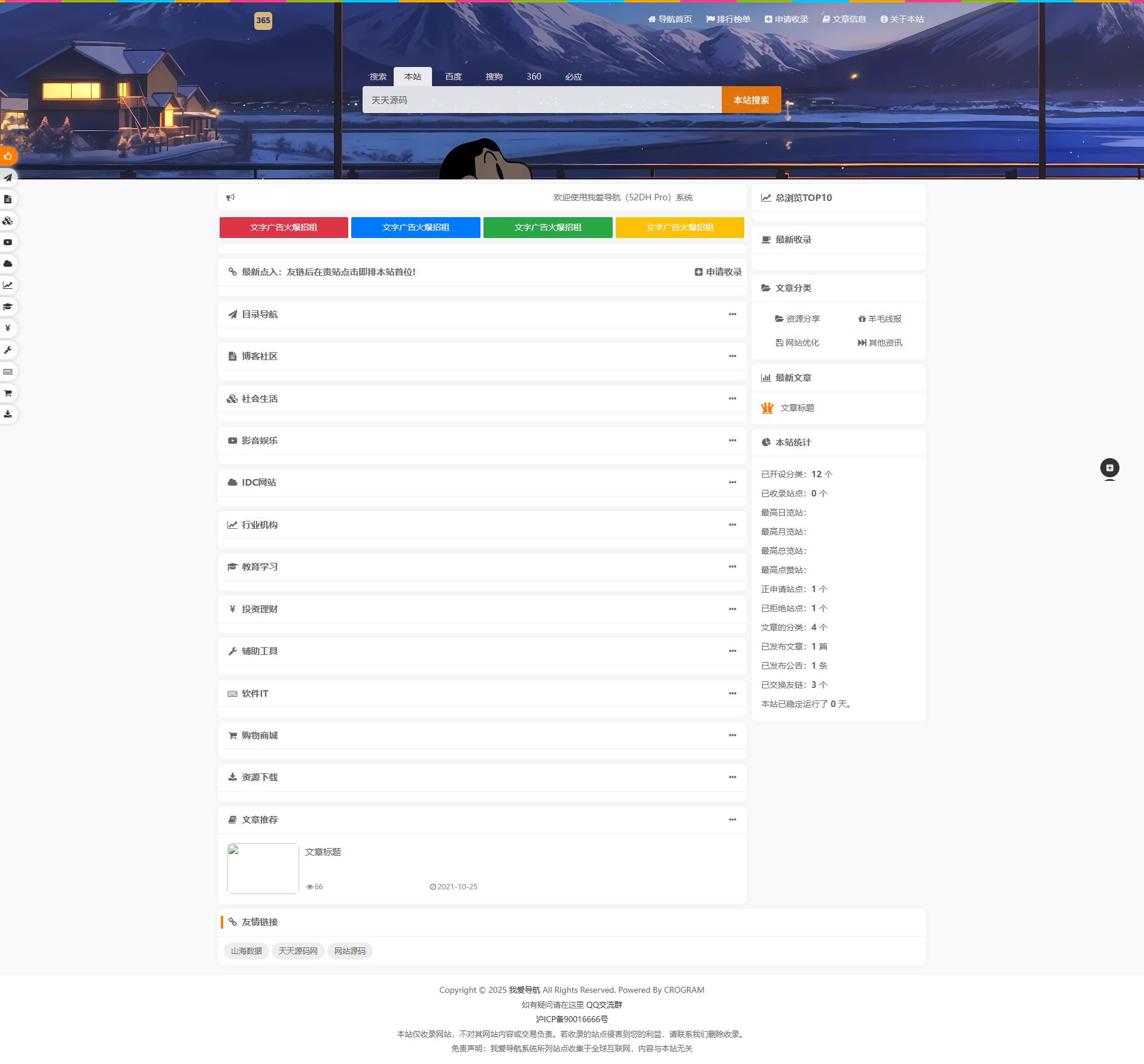Open the YouTube-style 影音娱乐 sidebar icon
Screen dimensions: 1144x1064
tap(8, 242)
